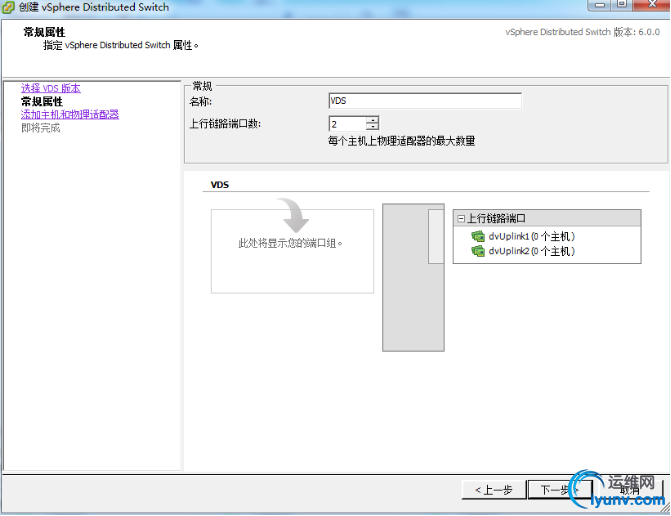Decrease the uplink port count with the down arrow
Screen dimensions: 671x516
[372, 127]
